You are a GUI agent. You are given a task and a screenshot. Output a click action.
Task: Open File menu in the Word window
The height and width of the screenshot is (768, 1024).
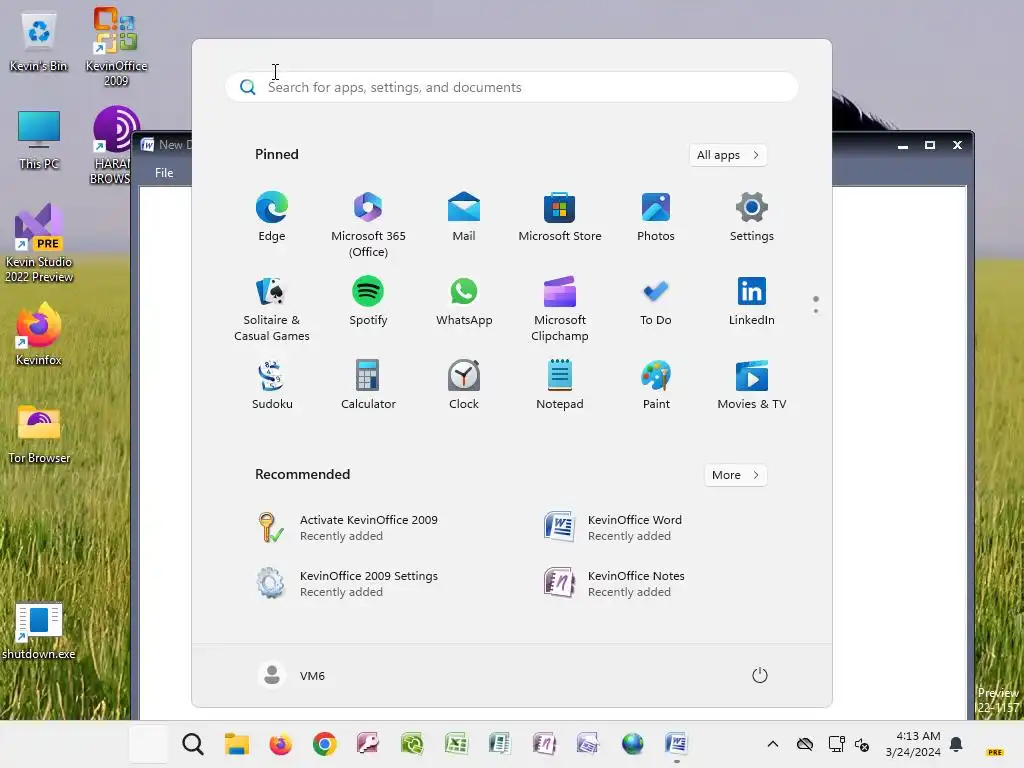point(164,173)
